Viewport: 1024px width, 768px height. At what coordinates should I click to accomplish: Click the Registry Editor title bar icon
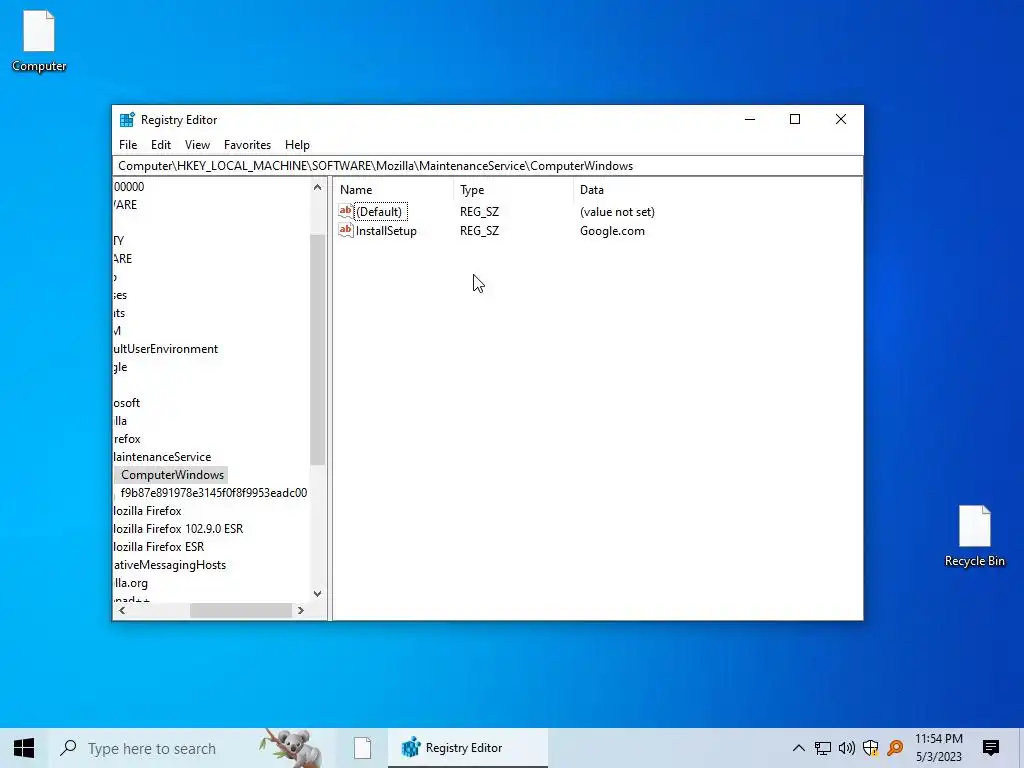127,120
